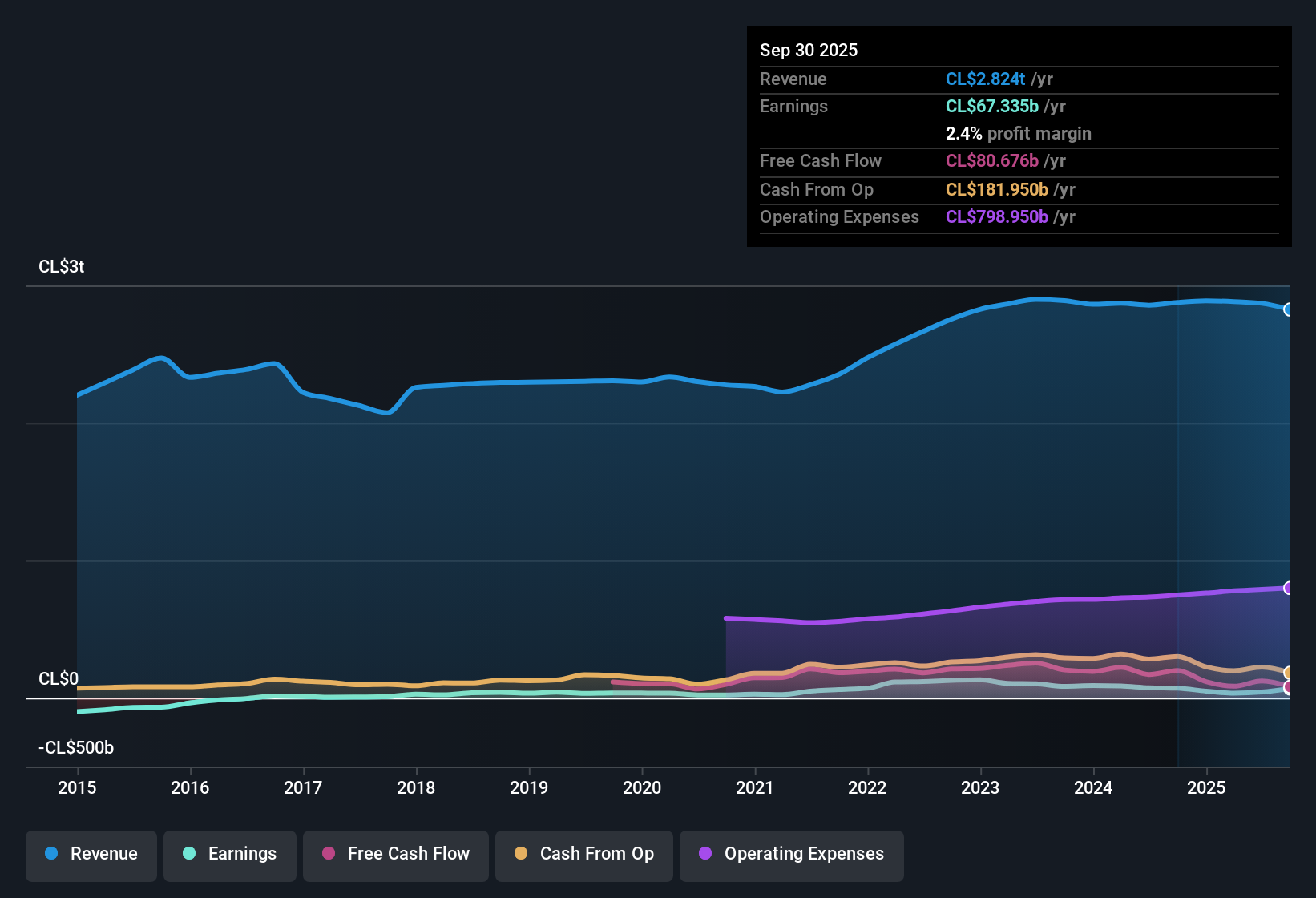Open the Earnings legend item details
The height and width of the screenshot is (898, 1316).
(229, 854)
